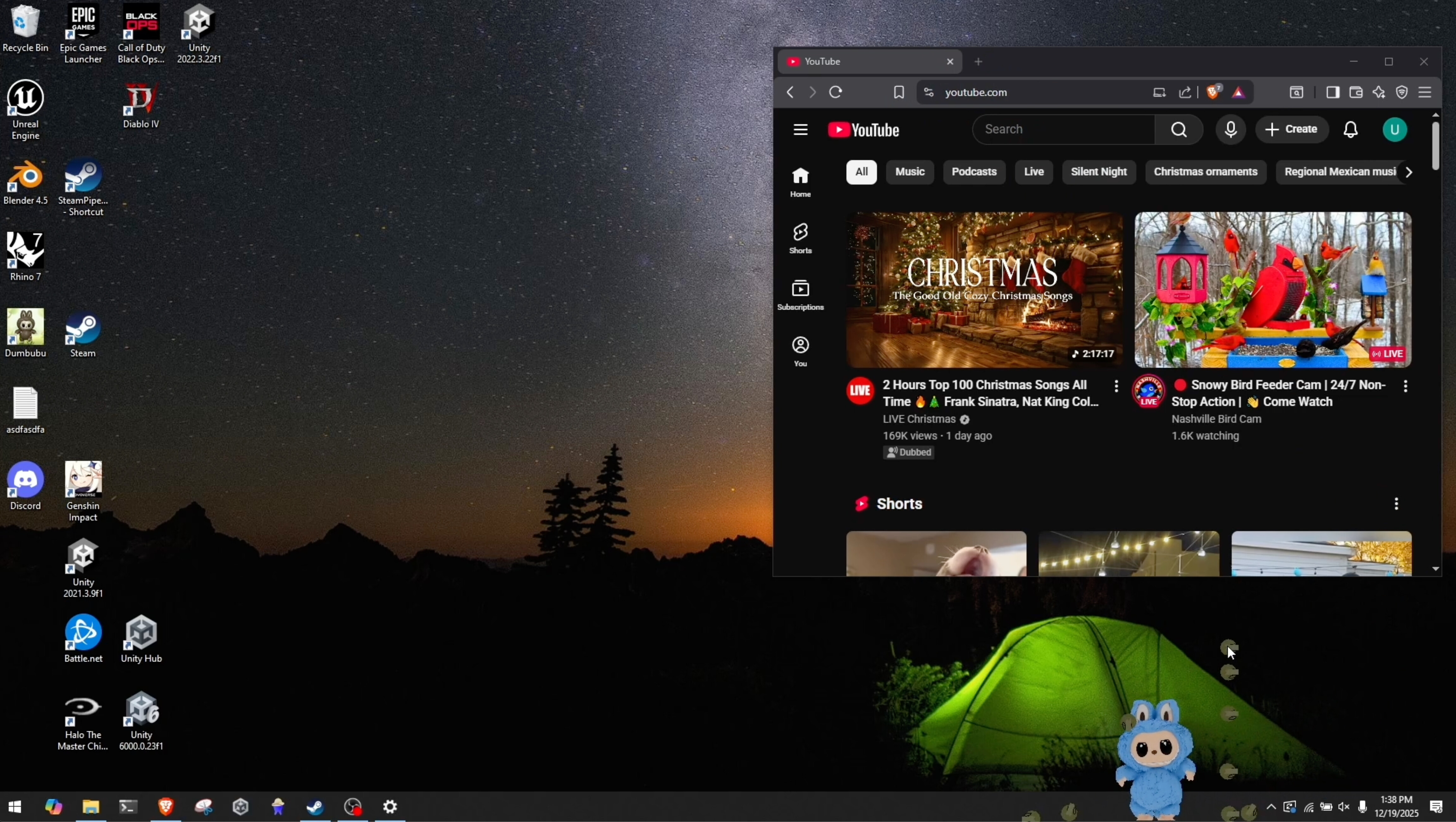This screenshot has width=1456, height=822.
Task: Select the 'You' section in the sidebar
Action: coord(800,351)
